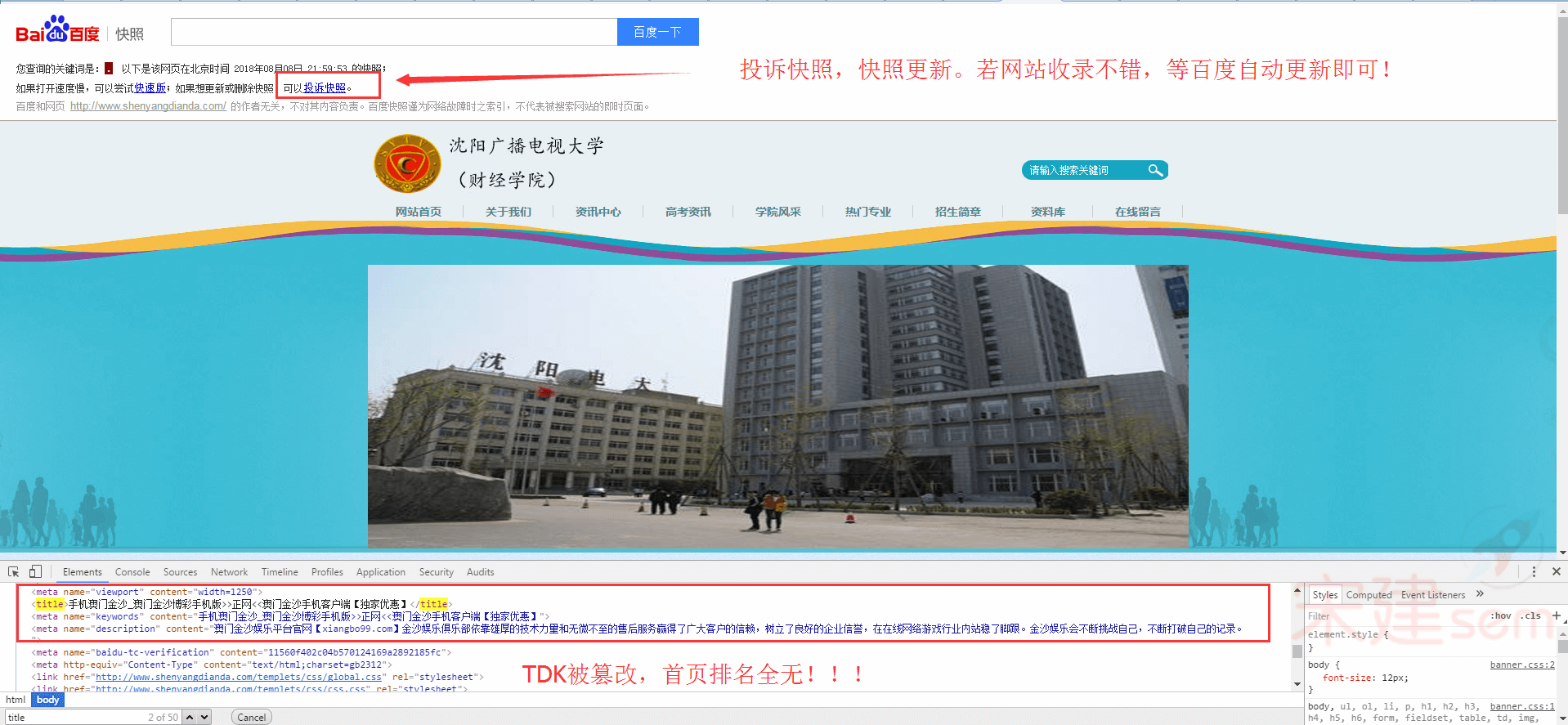Toggle device toolbar icon in DevTools

35,572
